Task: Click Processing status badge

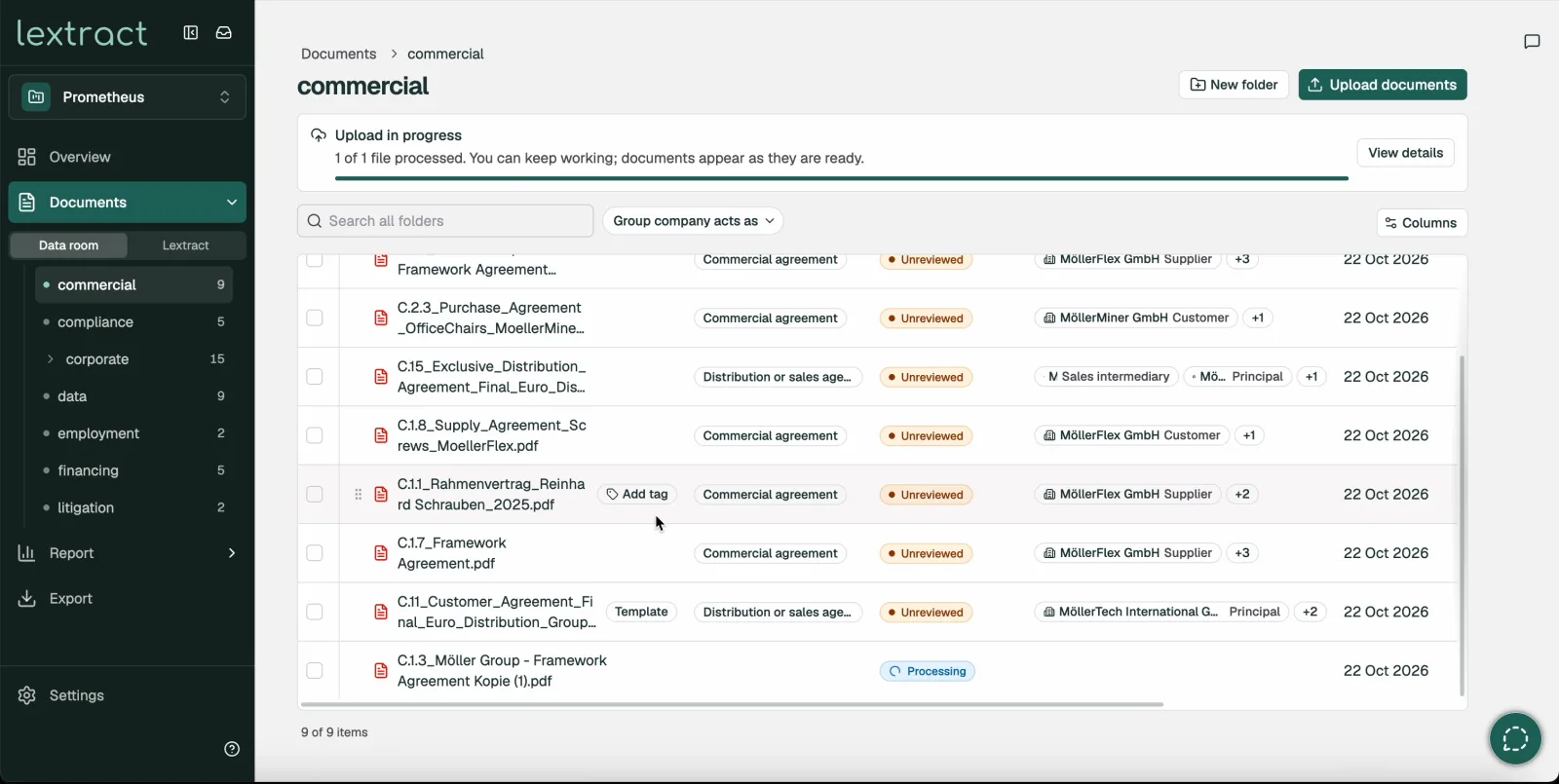Action: 927,671
